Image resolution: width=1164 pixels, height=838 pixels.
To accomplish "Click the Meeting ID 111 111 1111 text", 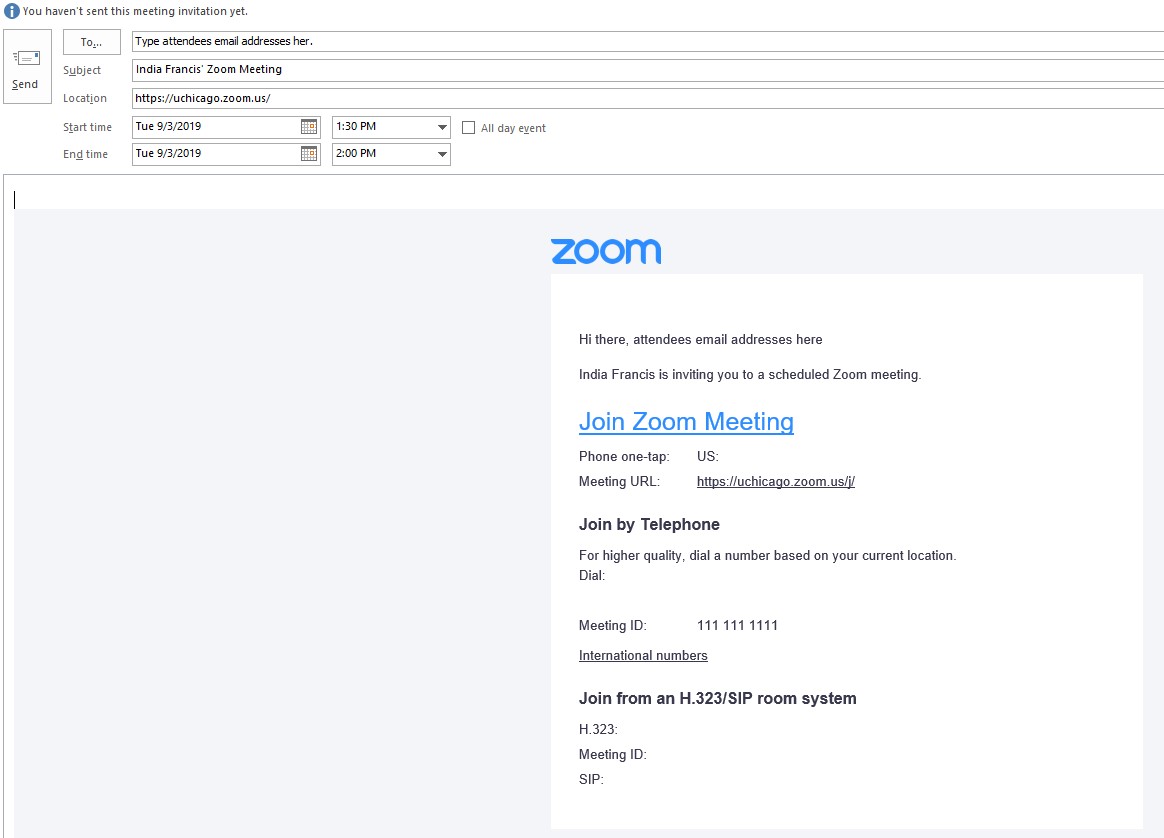I will point(737,626).
